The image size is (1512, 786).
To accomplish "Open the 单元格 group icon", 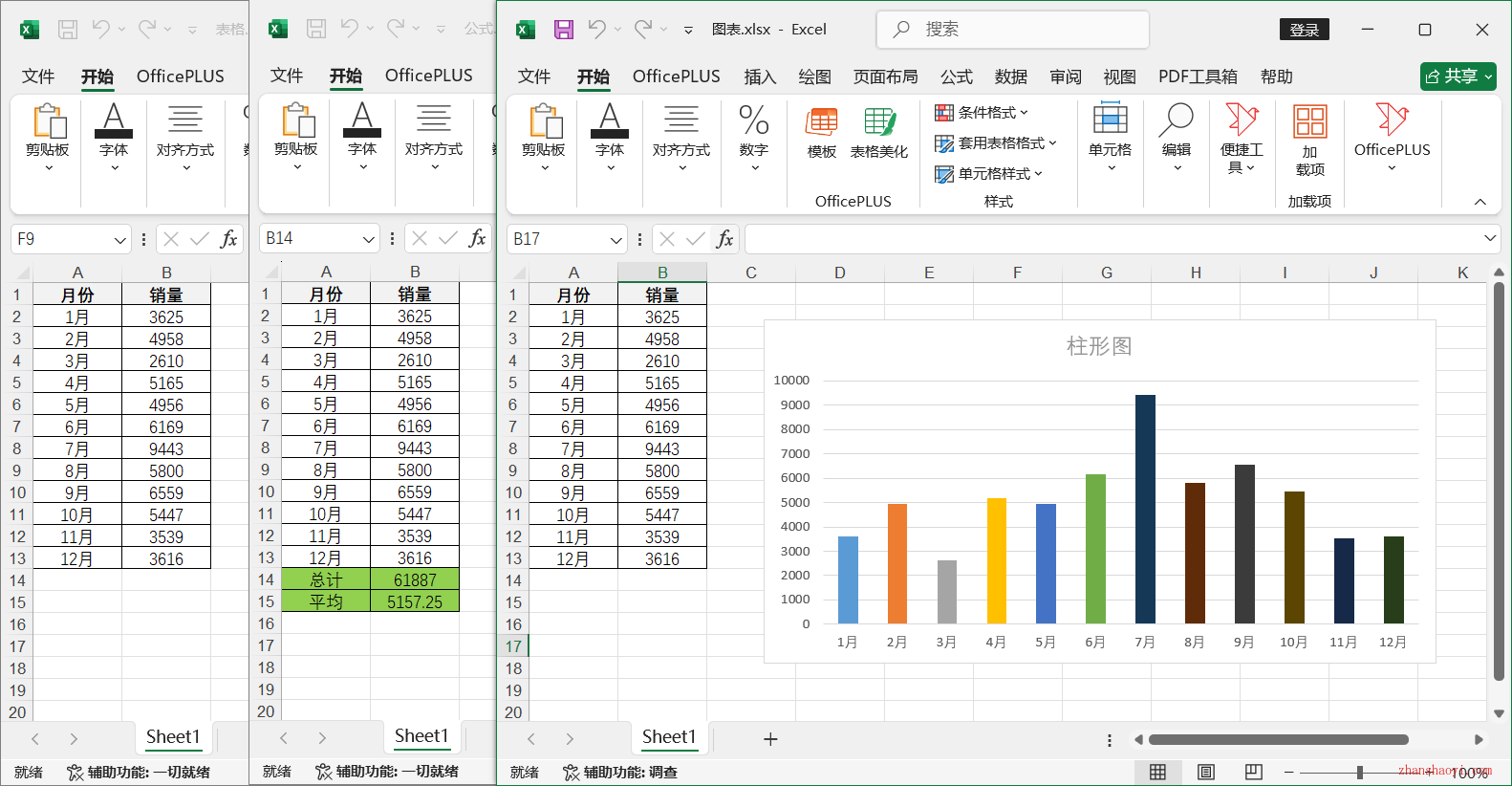I will 1110,139.
